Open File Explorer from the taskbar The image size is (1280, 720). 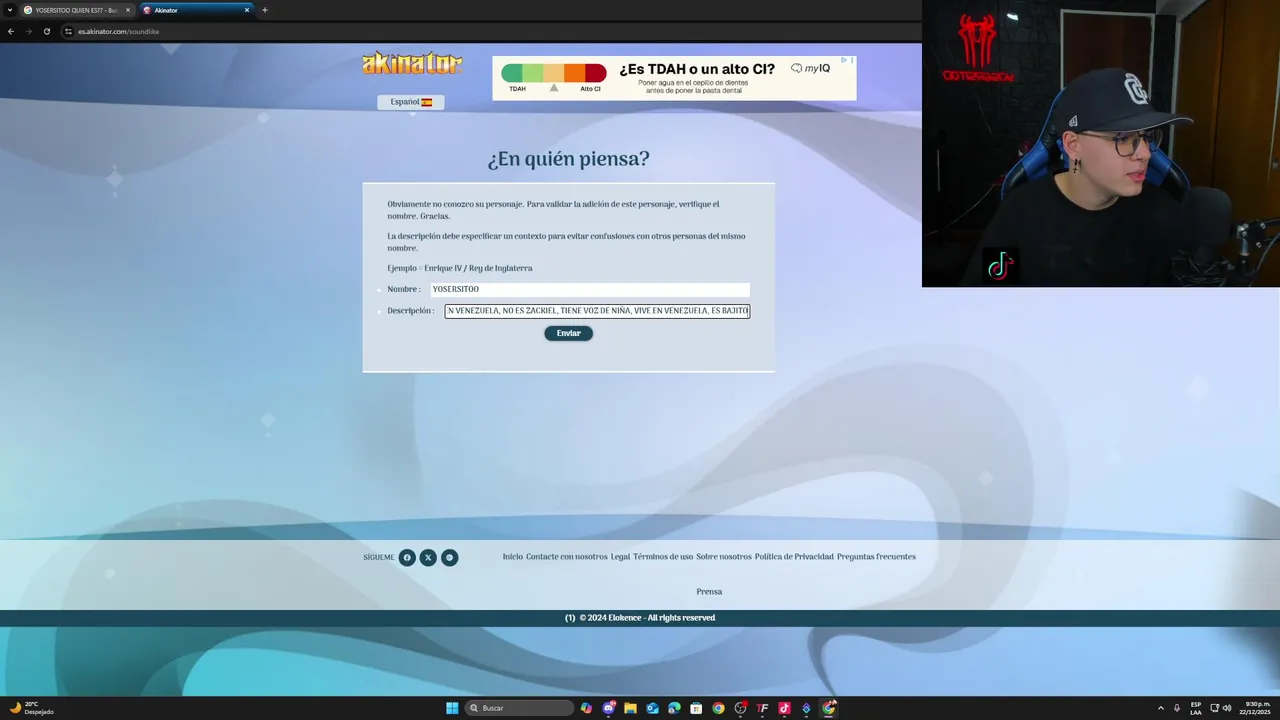point(630,708)
